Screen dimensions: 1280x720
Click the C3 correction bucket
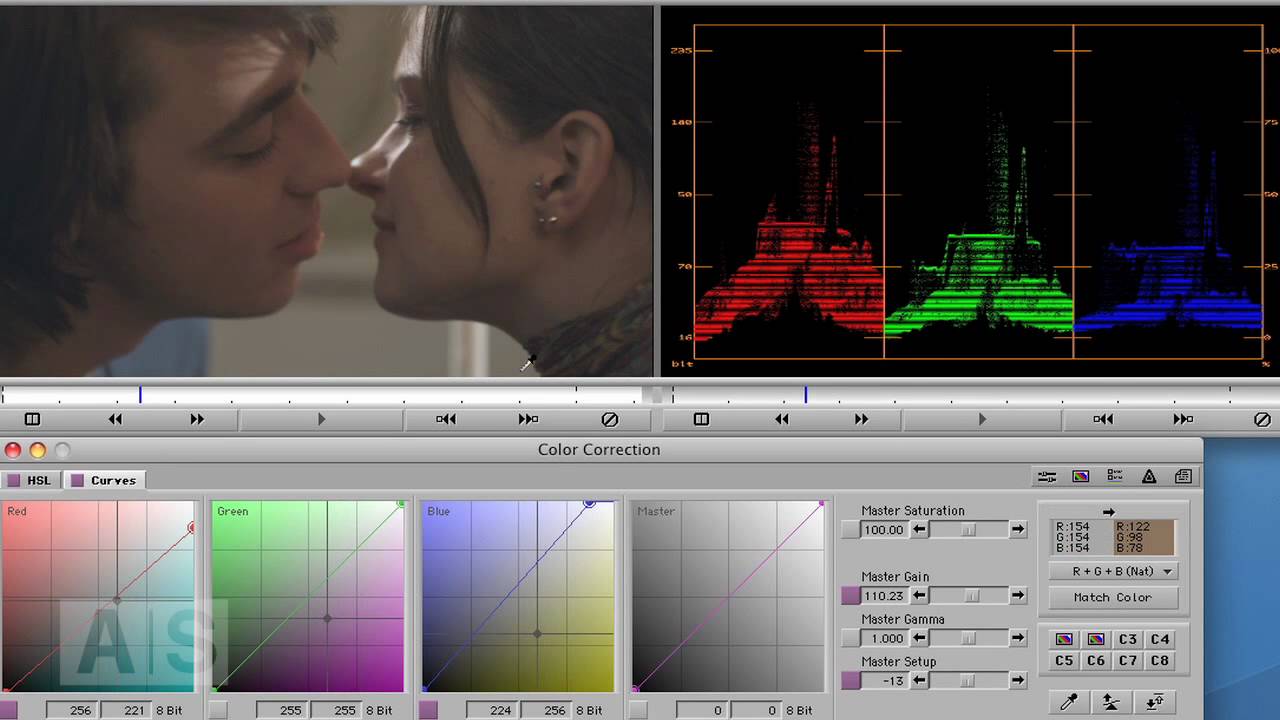point(1128,639)
